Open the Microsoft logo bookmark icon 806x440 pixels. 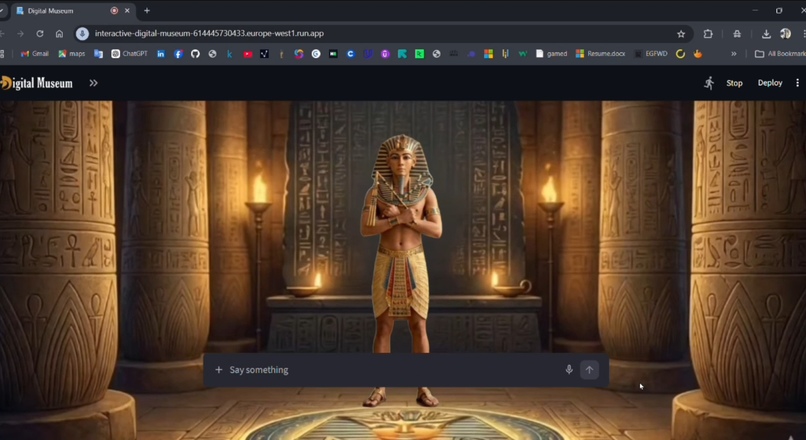pos(488,53)
